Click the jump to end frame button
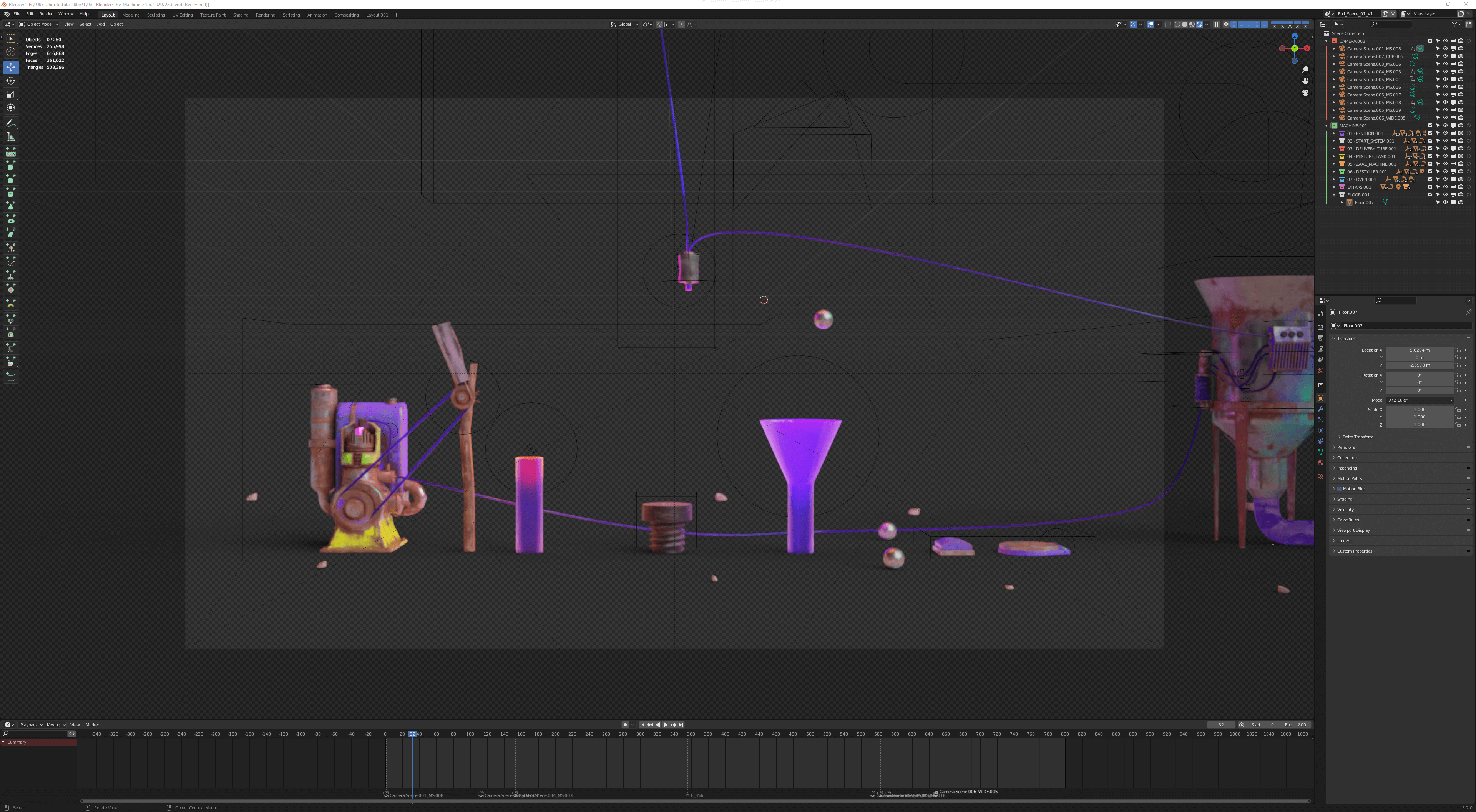 coord(681,725)
